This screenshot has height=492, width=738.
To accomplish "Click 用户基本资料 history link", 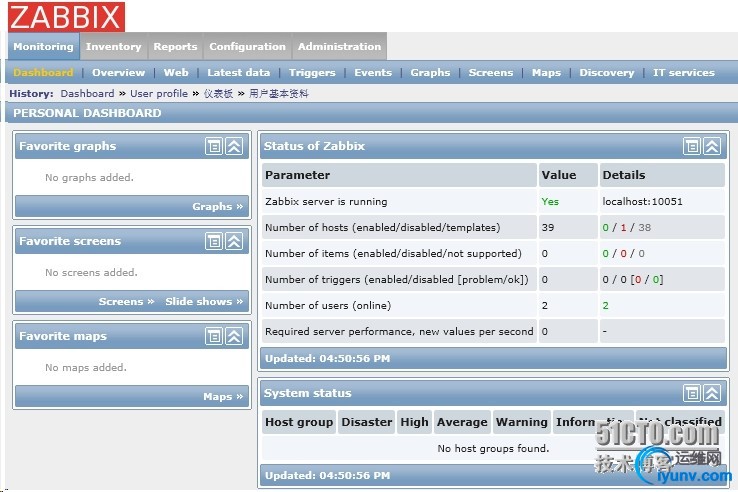I will (279, 93).
